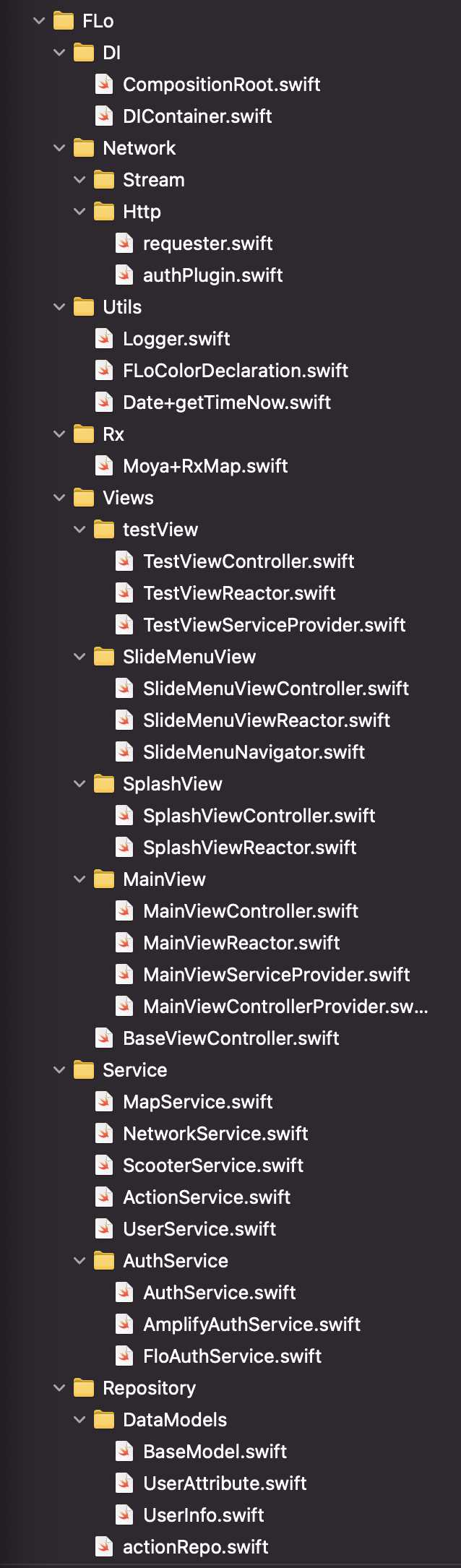Image resolution: width=461 pixels, height=1568 pixels.
Task: Collapse the Network folder chevron
Action: pyautogui.click(x=59, y=148)
